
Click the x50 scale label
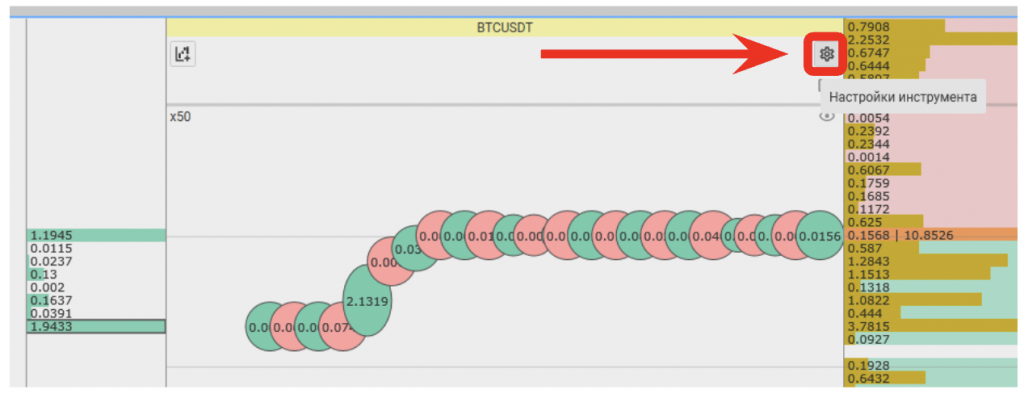pyautogui.click(x=180, y=117)
